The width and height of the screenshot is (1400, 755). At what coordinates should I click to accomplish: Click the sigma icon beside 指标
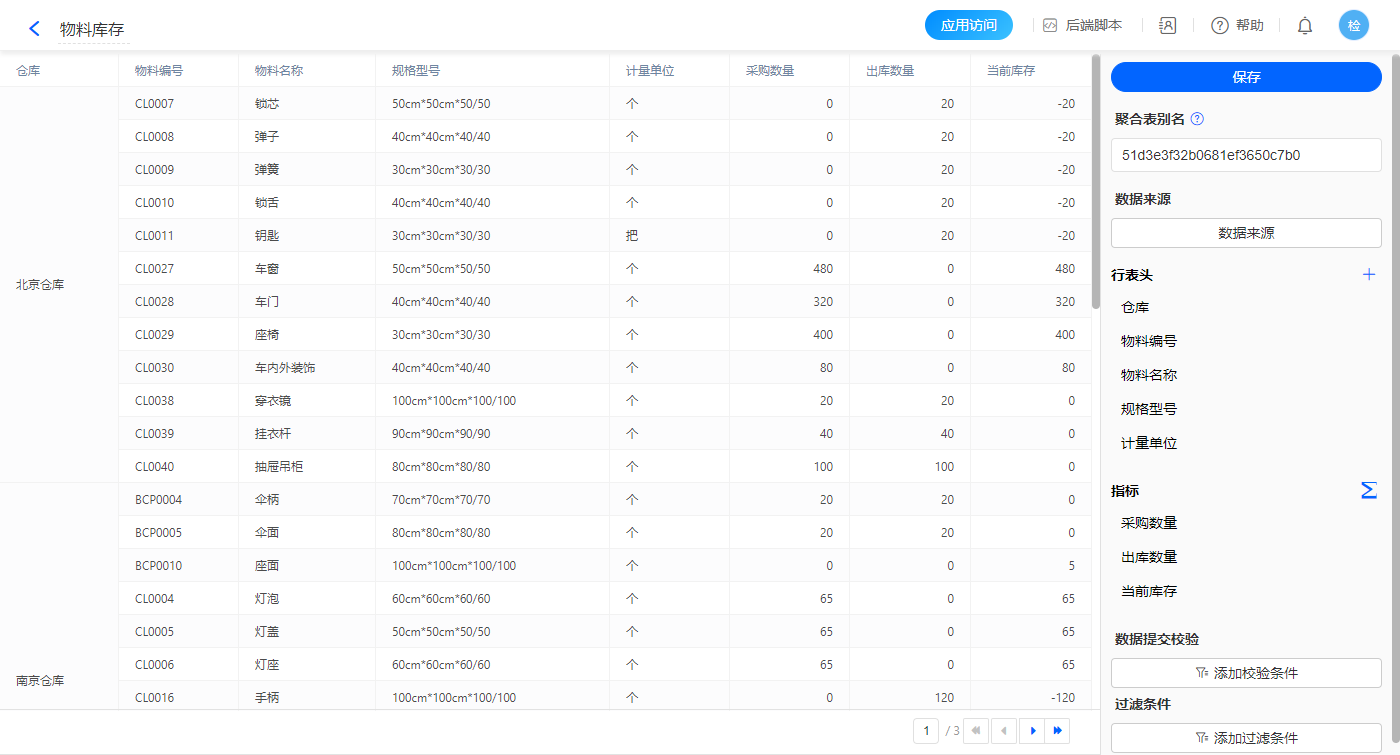coord(1368,490)
